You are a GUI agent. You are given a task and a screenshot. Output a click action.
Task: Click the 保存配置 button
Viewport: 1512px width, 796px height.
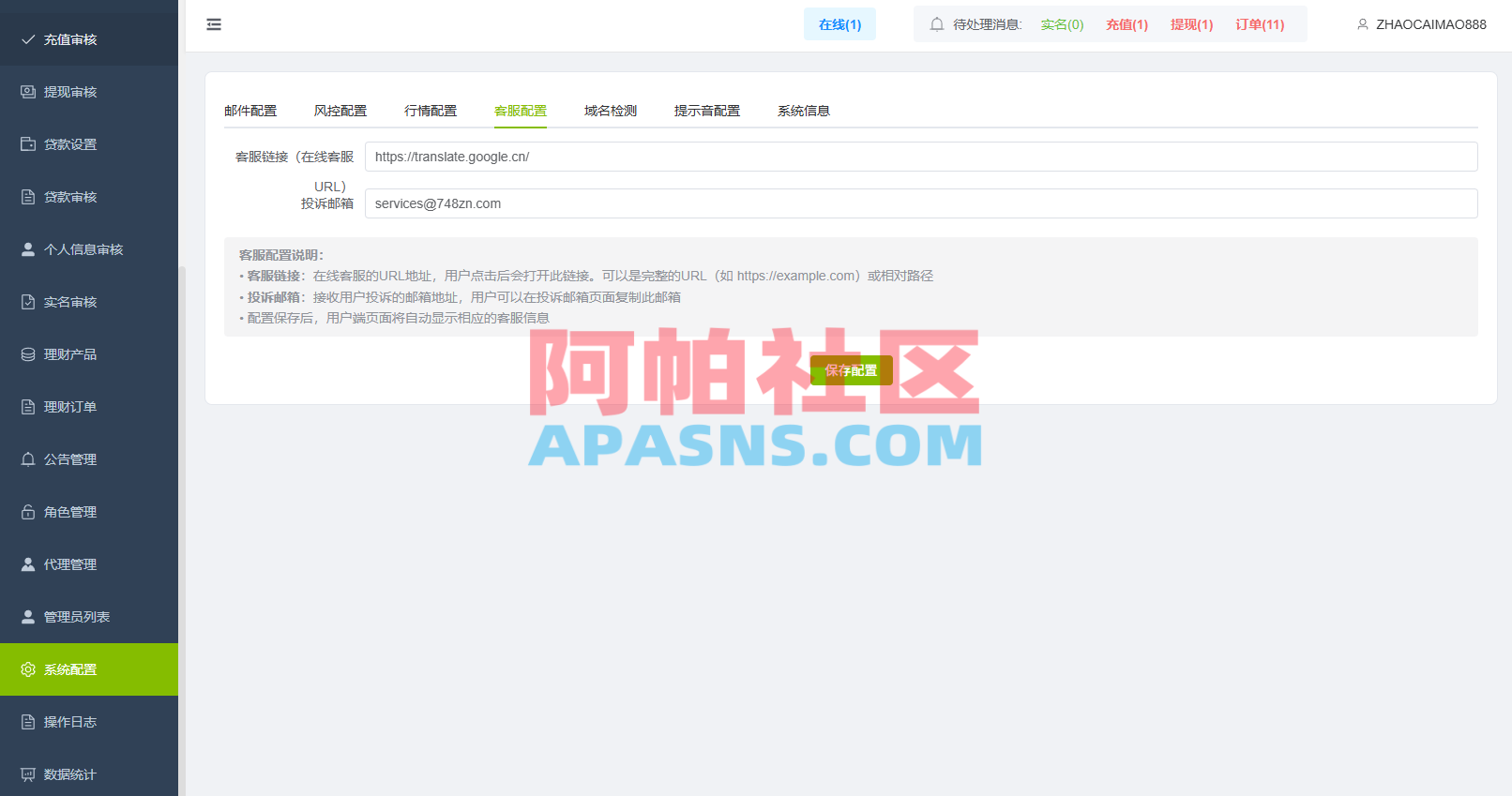[852, 370]
